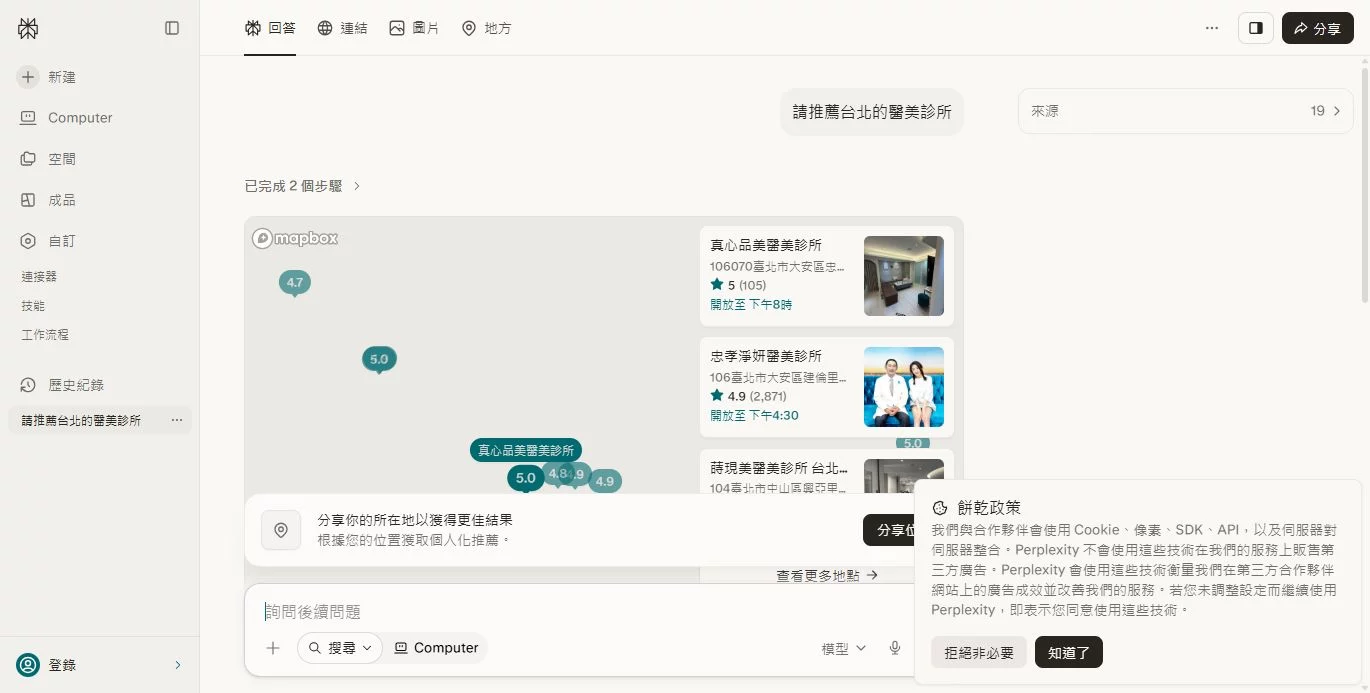Click 知道了 cookie button
The image size is (1370, 693).
[x=1069, y=653]
